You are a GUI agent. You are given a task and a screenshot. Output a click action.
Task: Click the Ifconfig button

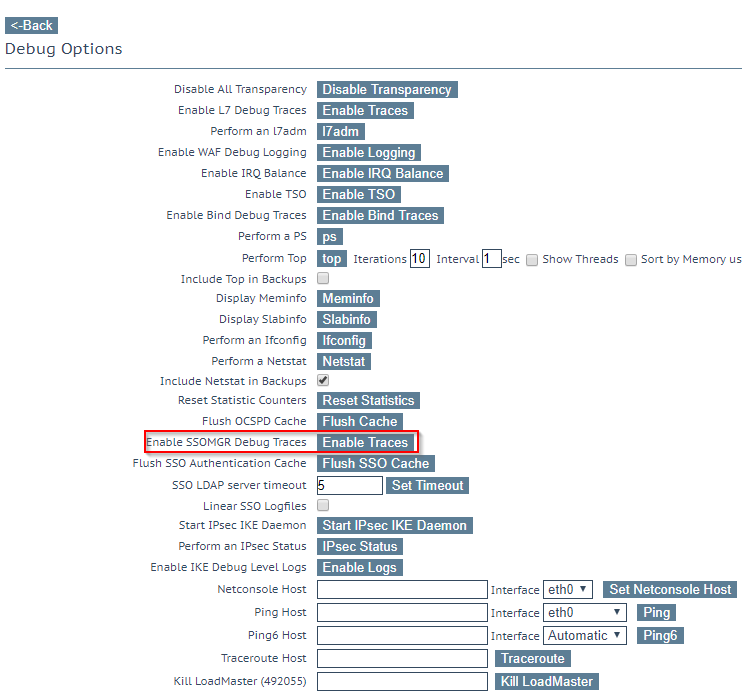pos(344,341)
